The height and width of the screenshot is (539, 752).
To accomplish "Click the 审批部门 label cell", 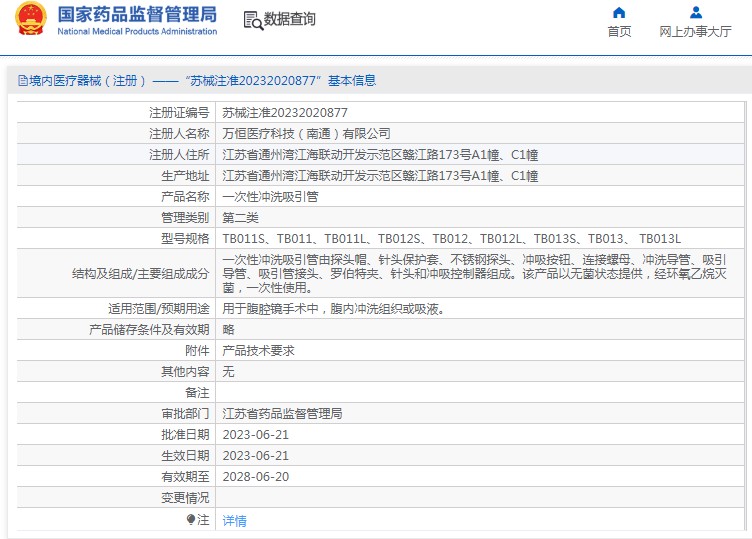I will point(117,413).
